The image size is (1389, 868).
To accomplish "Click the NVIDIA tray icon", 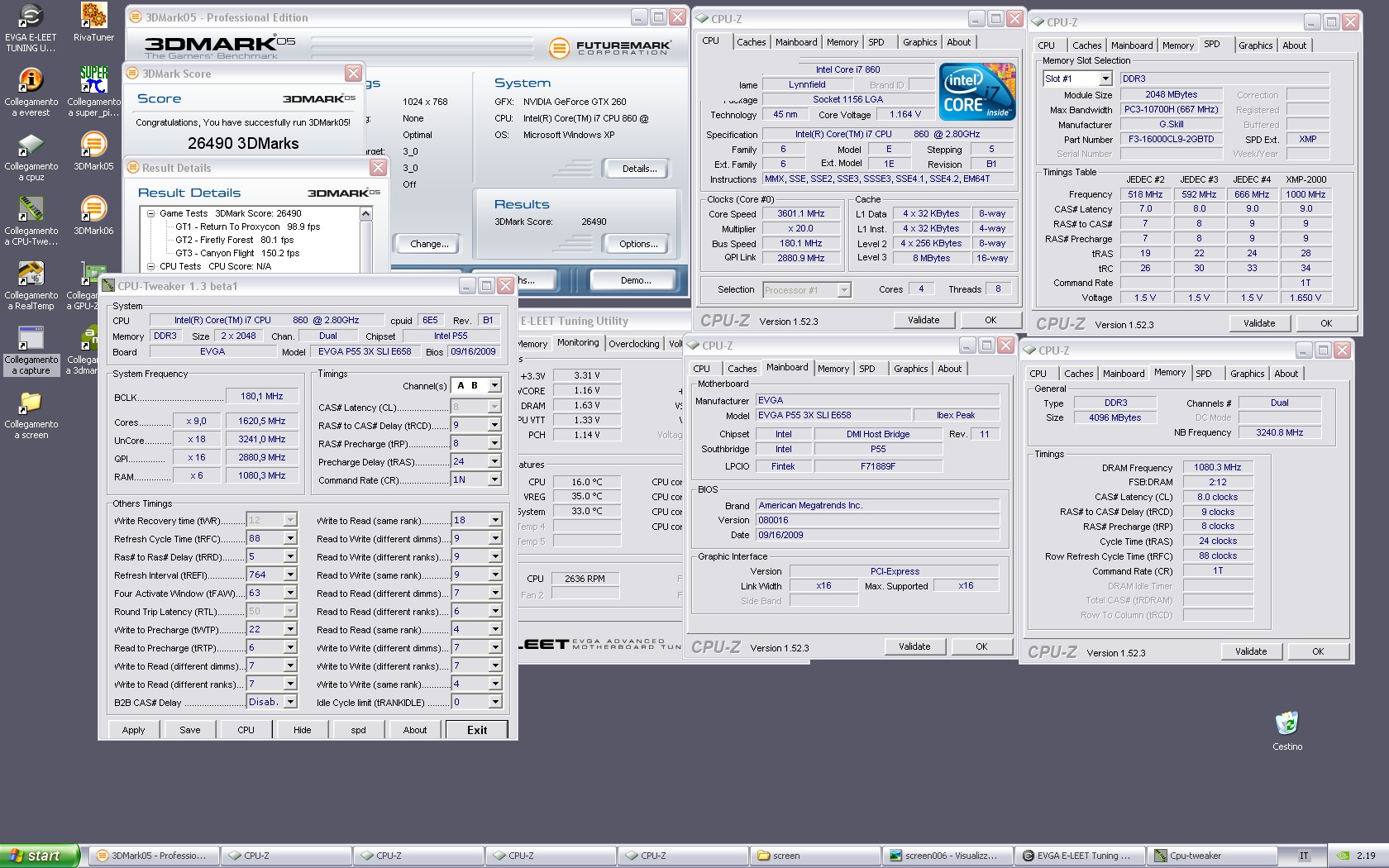I will tap(1344, 856).
